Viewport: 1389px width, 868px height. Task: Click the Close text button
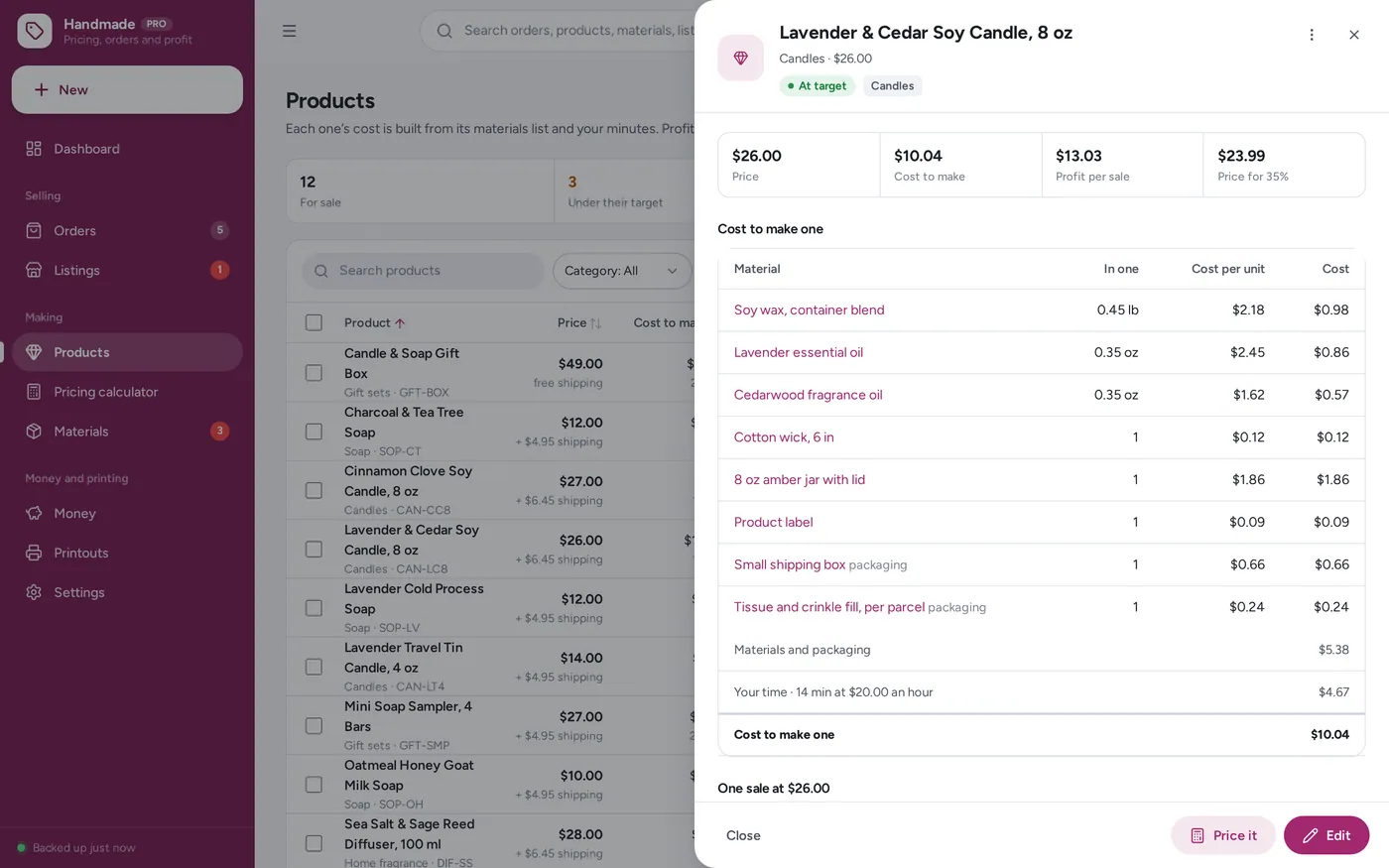[743, 835]
